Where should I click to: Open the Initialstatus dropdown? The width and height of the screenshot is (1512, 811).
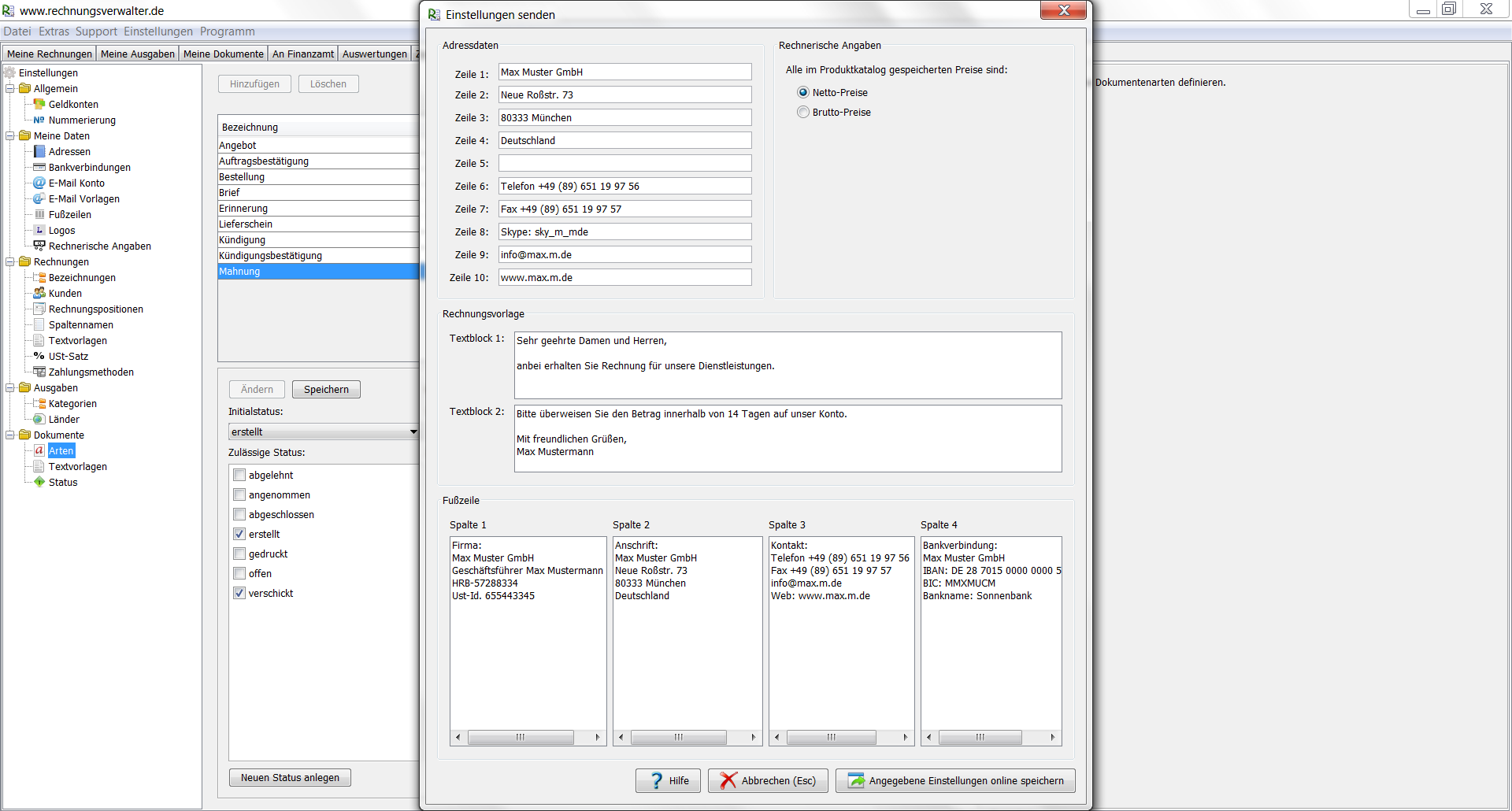coord(413,431)
